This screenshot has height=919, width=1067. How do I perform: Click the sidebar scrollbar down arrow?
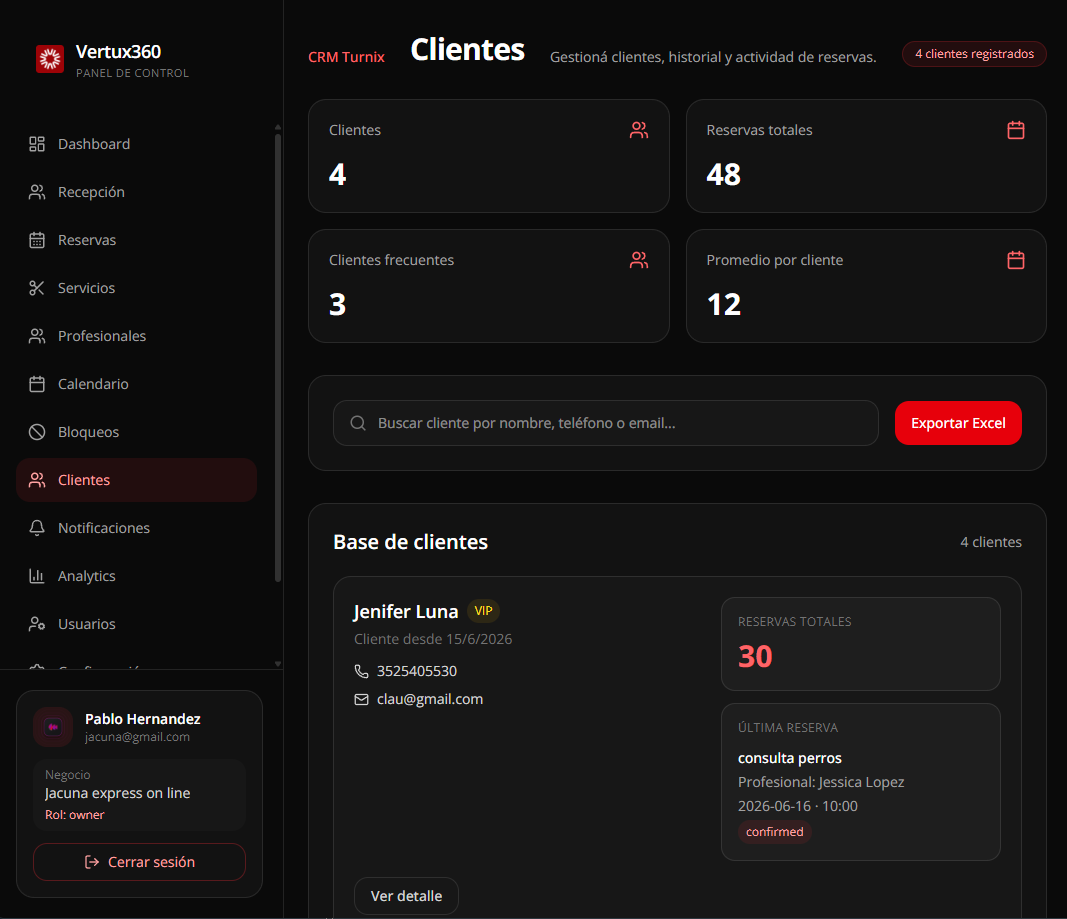[x=278, y=664]
